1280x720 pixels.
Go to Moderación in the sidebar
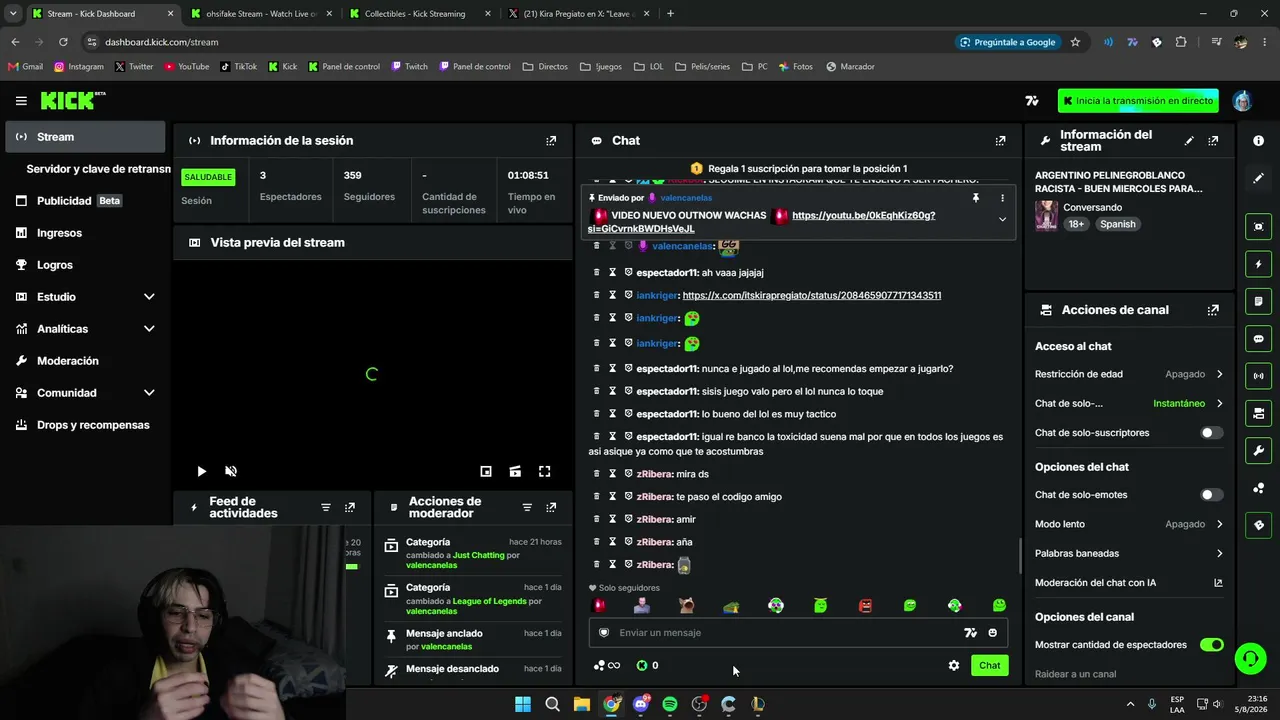[x=85, y=361]
